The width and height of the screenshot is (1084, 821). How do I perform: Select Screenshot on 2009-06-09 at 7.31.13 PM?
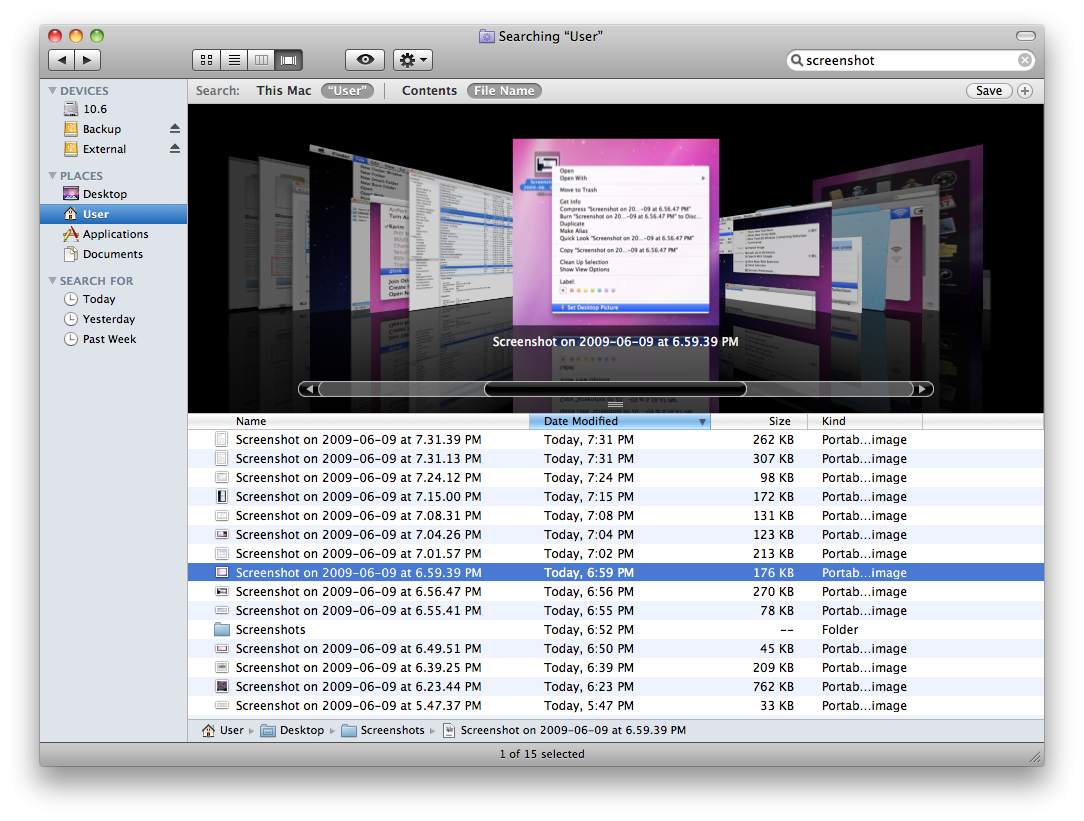click(x=615, y=459)
